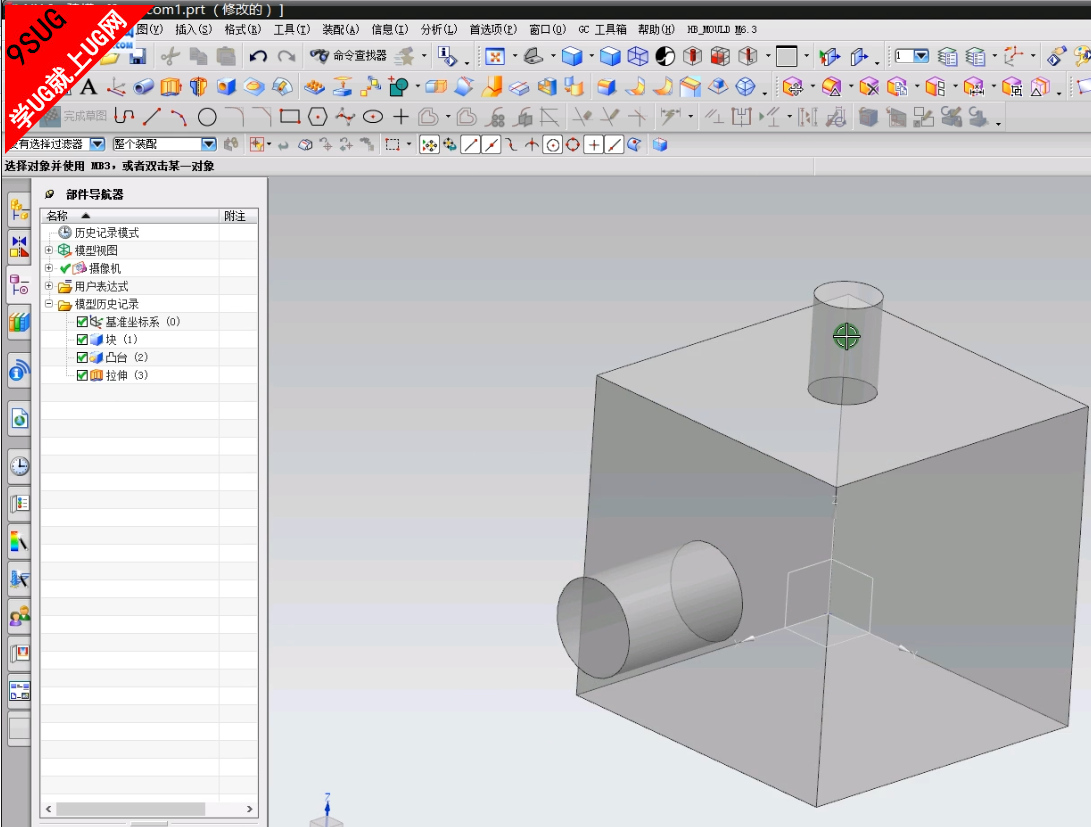The image size is (1091, 827).
Task: Select the Hole feature tool
Action: [x=226, y=87]
